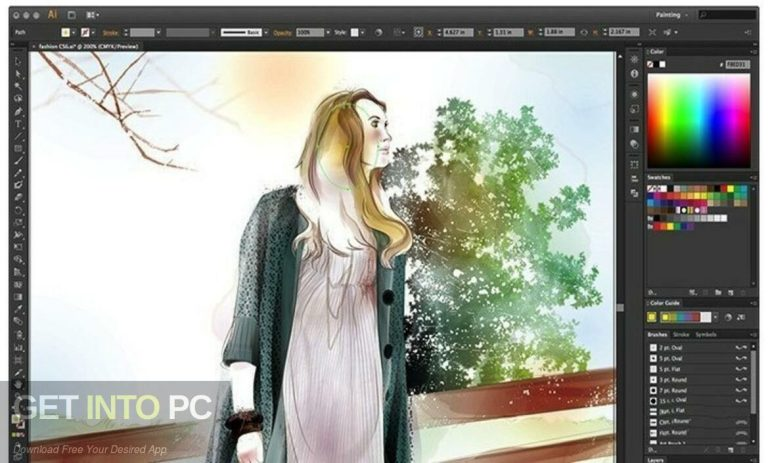Select the Selection tool arrow
Viewport: 768px width, 463px height.
point(19,61)
